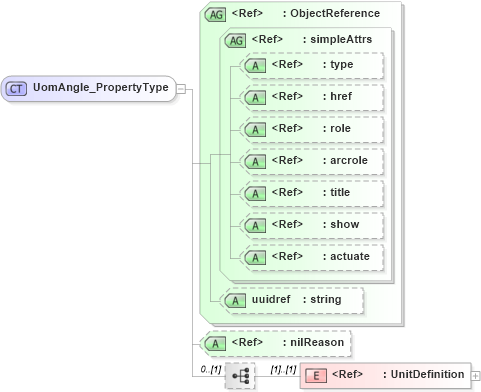Viewport: 481px width, 392px height.
Task: Click the 0..[1] cardinality label
Action: click(211, 369)
